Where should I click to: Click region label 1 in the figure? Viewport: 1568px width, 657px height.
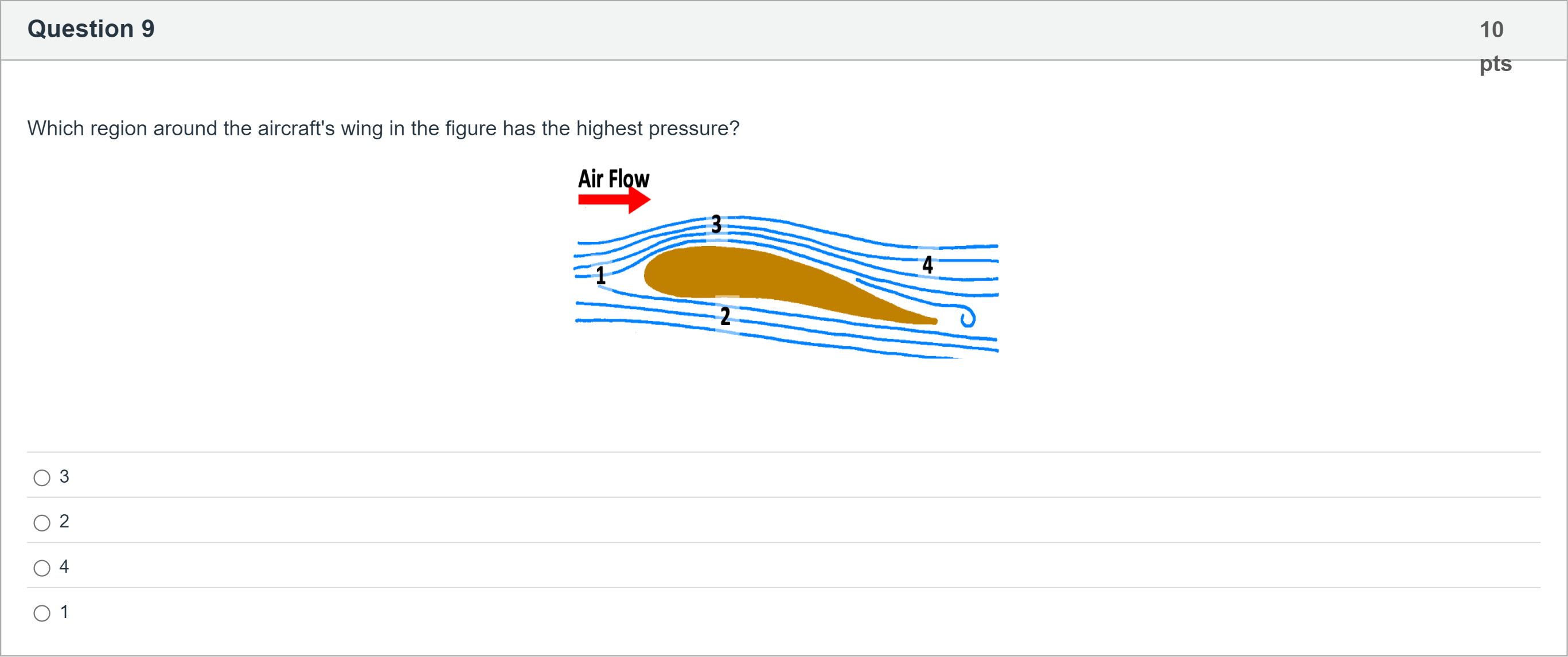601,275
